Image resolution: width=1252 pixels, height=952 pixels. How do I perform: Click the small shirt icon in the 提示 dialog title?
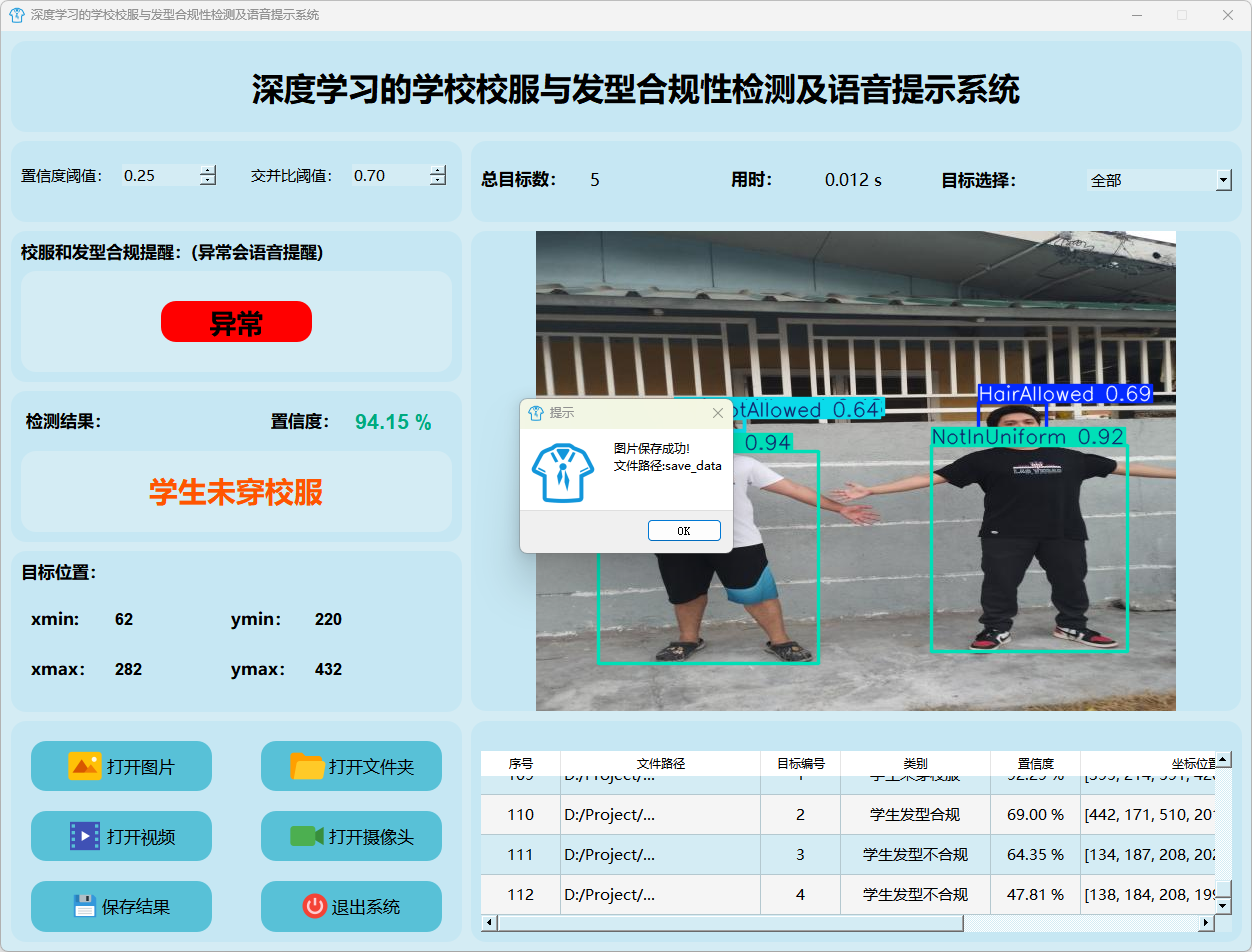click(x=536, y=412)
